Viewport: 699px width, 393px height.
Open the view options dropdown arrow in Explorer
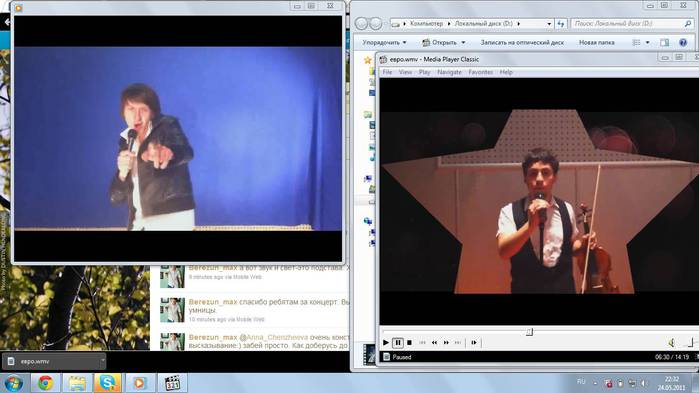(x=647, y=42)
